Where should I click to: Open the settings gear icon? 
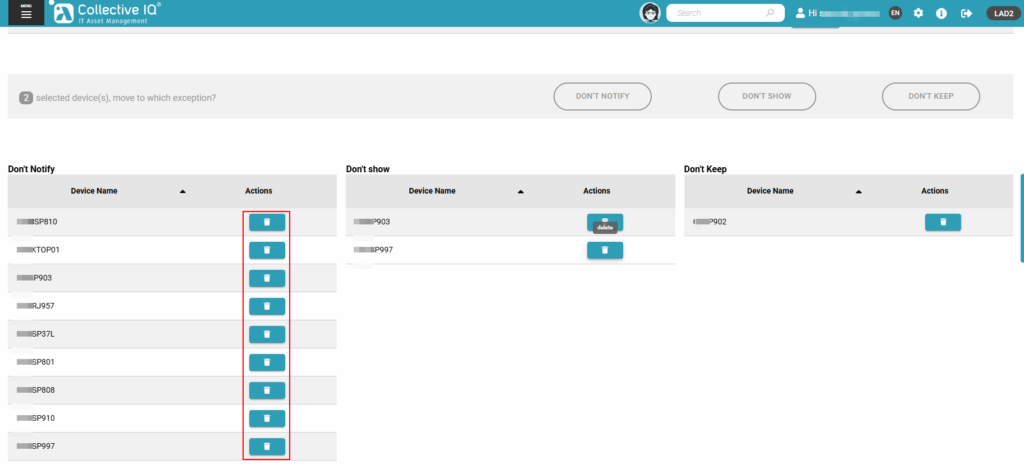click(x=918, y=13)
